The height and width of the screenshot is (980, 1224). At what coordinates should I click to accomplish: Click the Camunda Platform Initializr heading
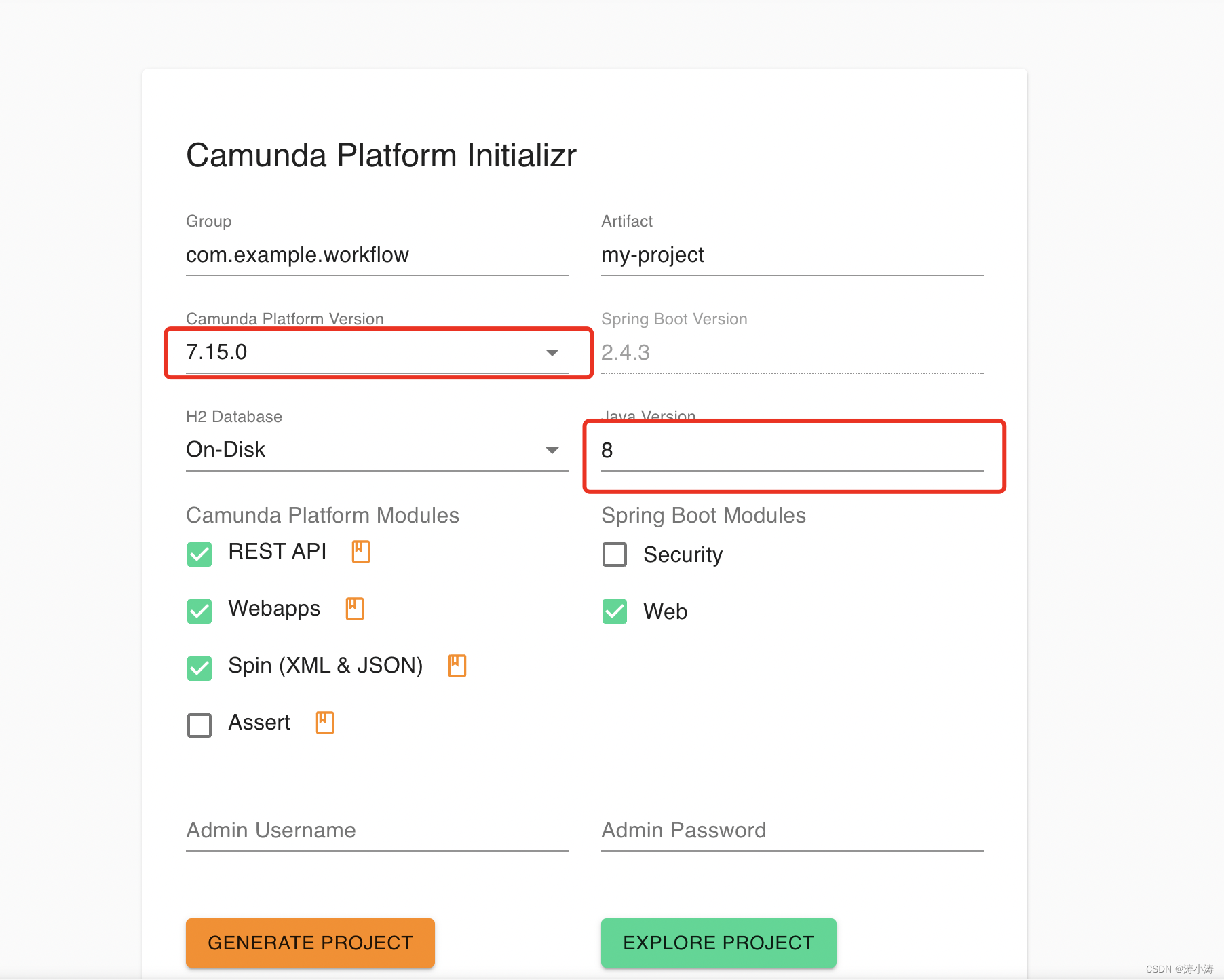pyautogui.click(x=381, y=155)
